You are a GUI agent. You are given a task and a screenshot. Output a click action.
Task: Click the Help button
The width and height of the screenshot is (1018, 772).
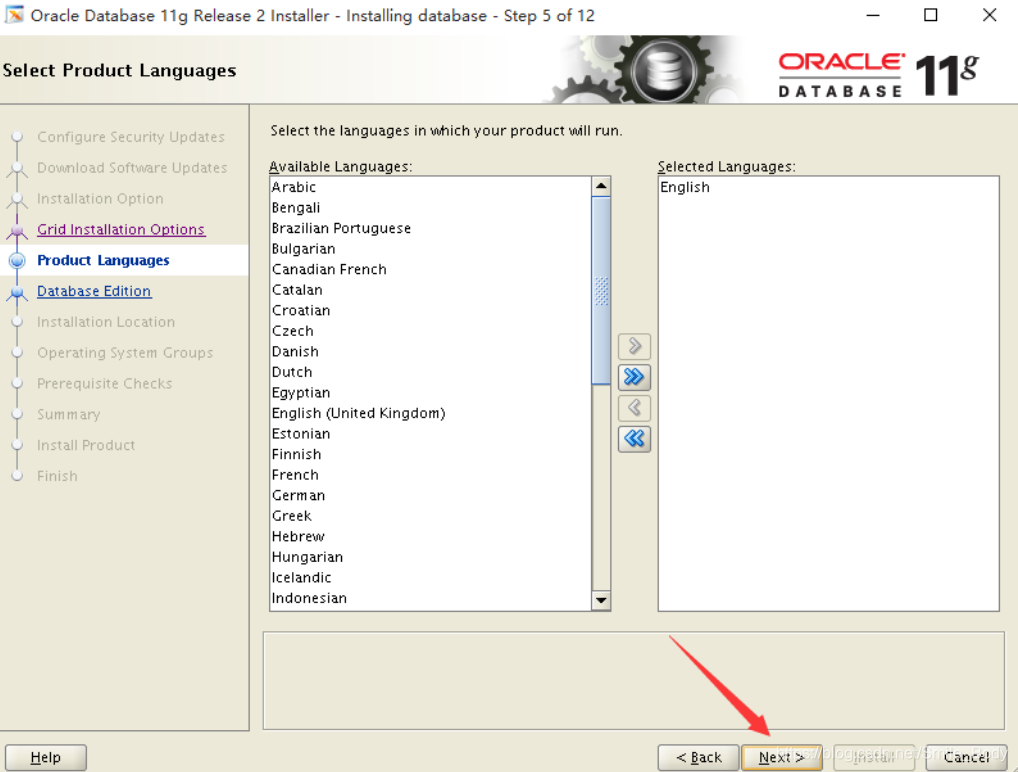[45, 757]
